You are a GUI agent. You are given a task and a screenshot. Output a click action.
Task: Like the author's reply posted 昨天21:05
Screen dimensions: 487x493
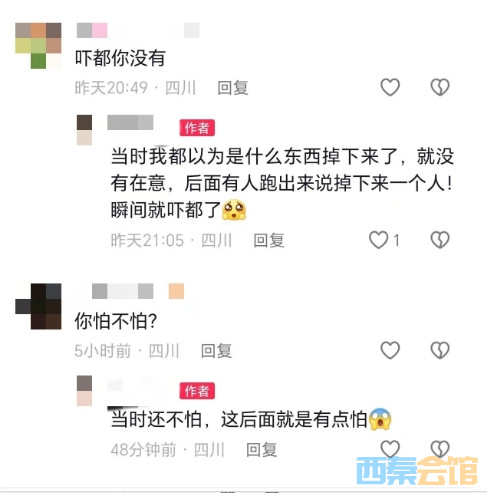379,240
